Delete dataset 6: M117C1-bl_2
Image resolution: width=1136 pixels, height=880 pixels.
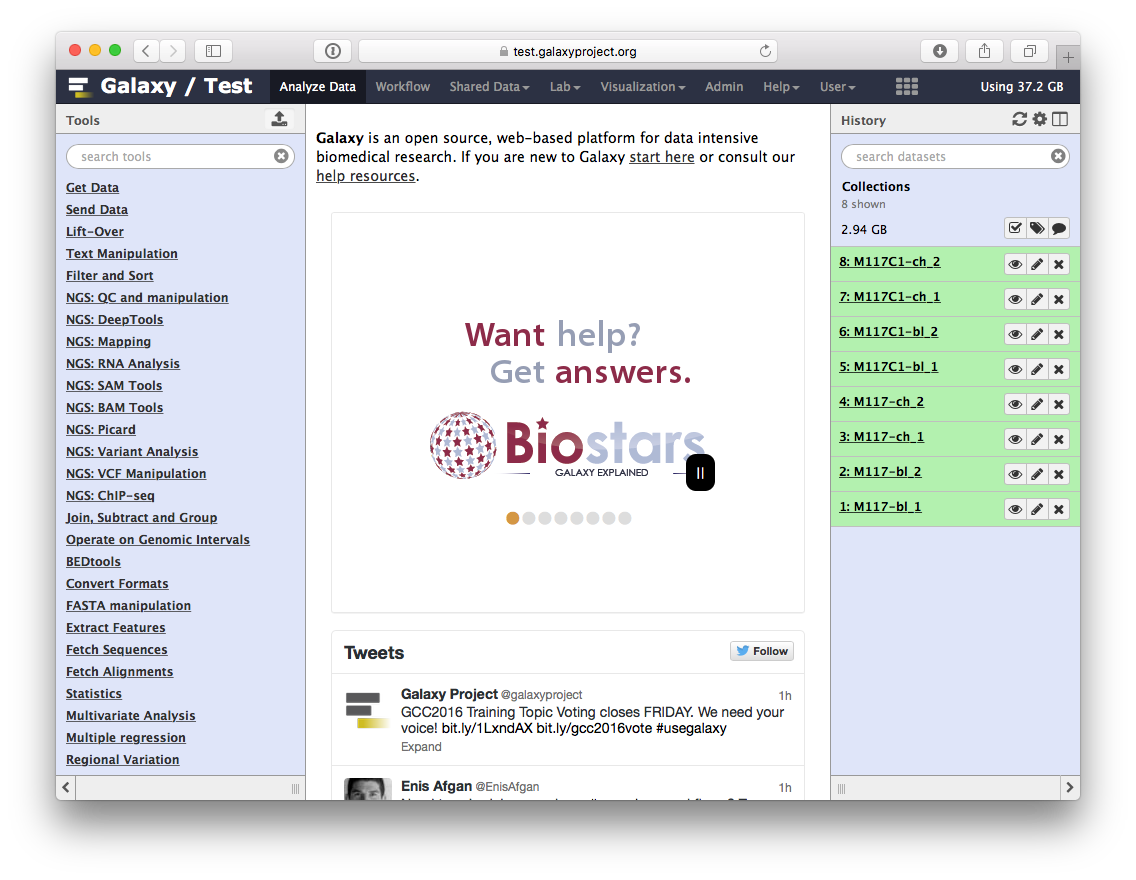pyautogui.click(x=1058, y=334)
